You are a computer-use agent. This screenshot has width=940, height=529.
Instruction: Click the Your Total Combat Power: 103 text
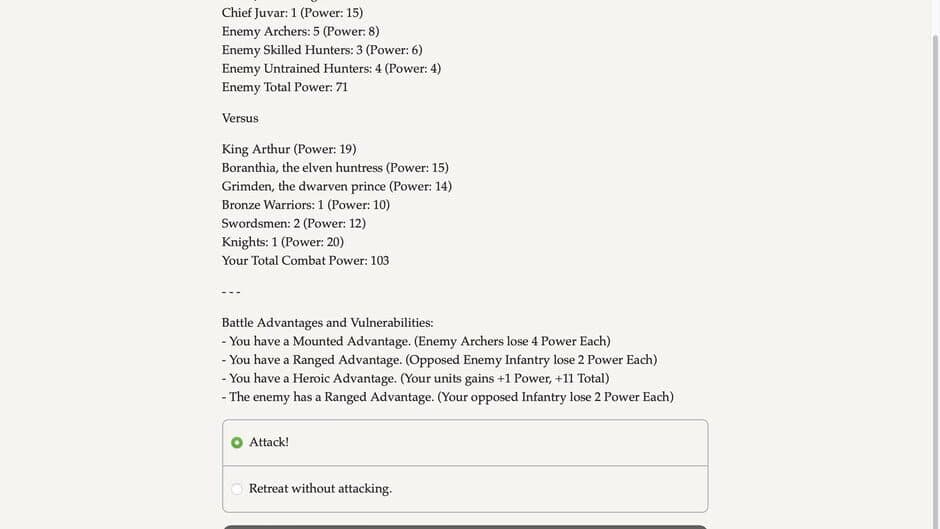(305, 261)
